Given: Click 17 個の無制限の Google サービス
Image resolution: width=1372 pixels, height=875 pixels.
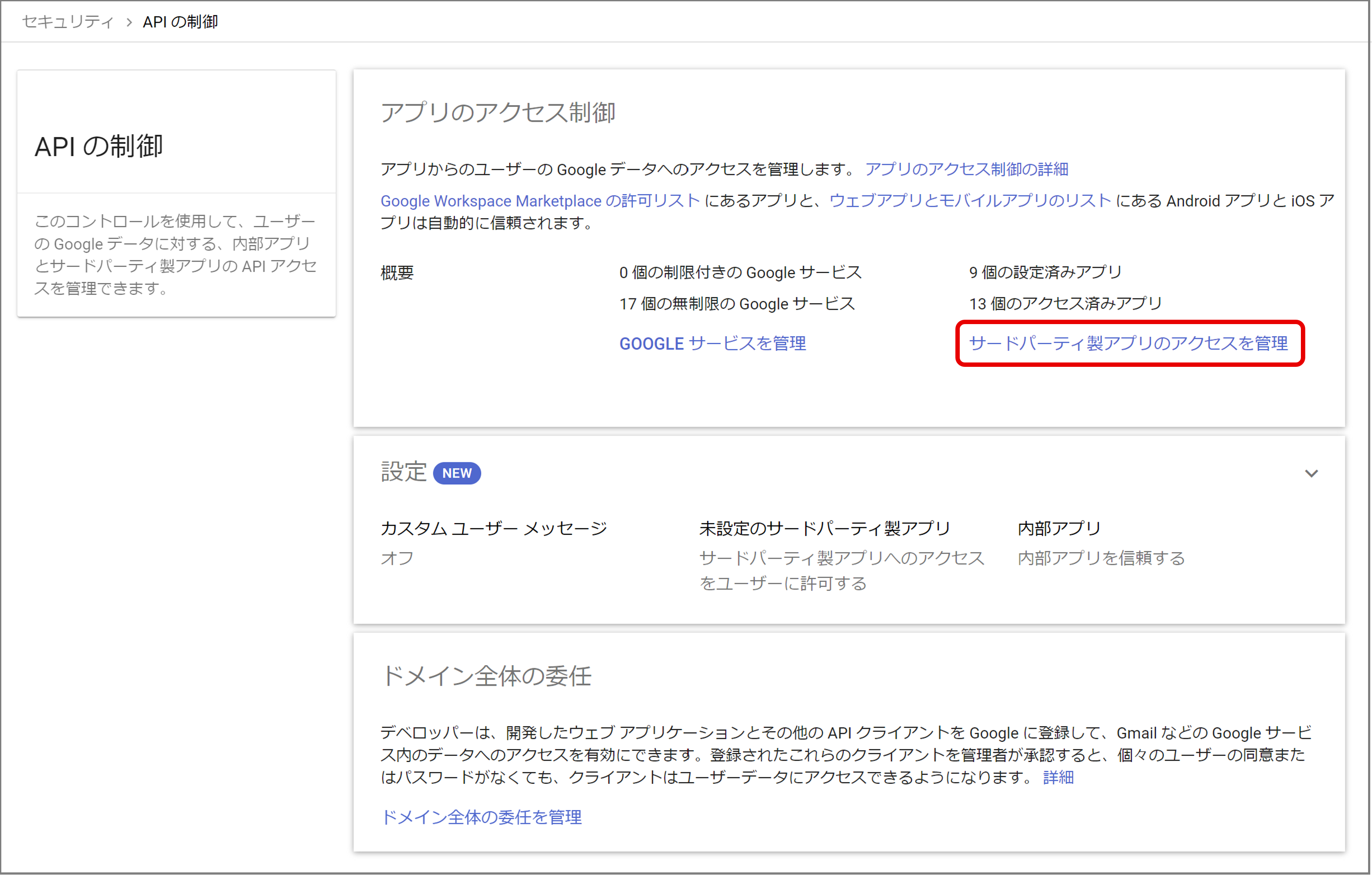Looking at the screenshot, I should (737, 304).
